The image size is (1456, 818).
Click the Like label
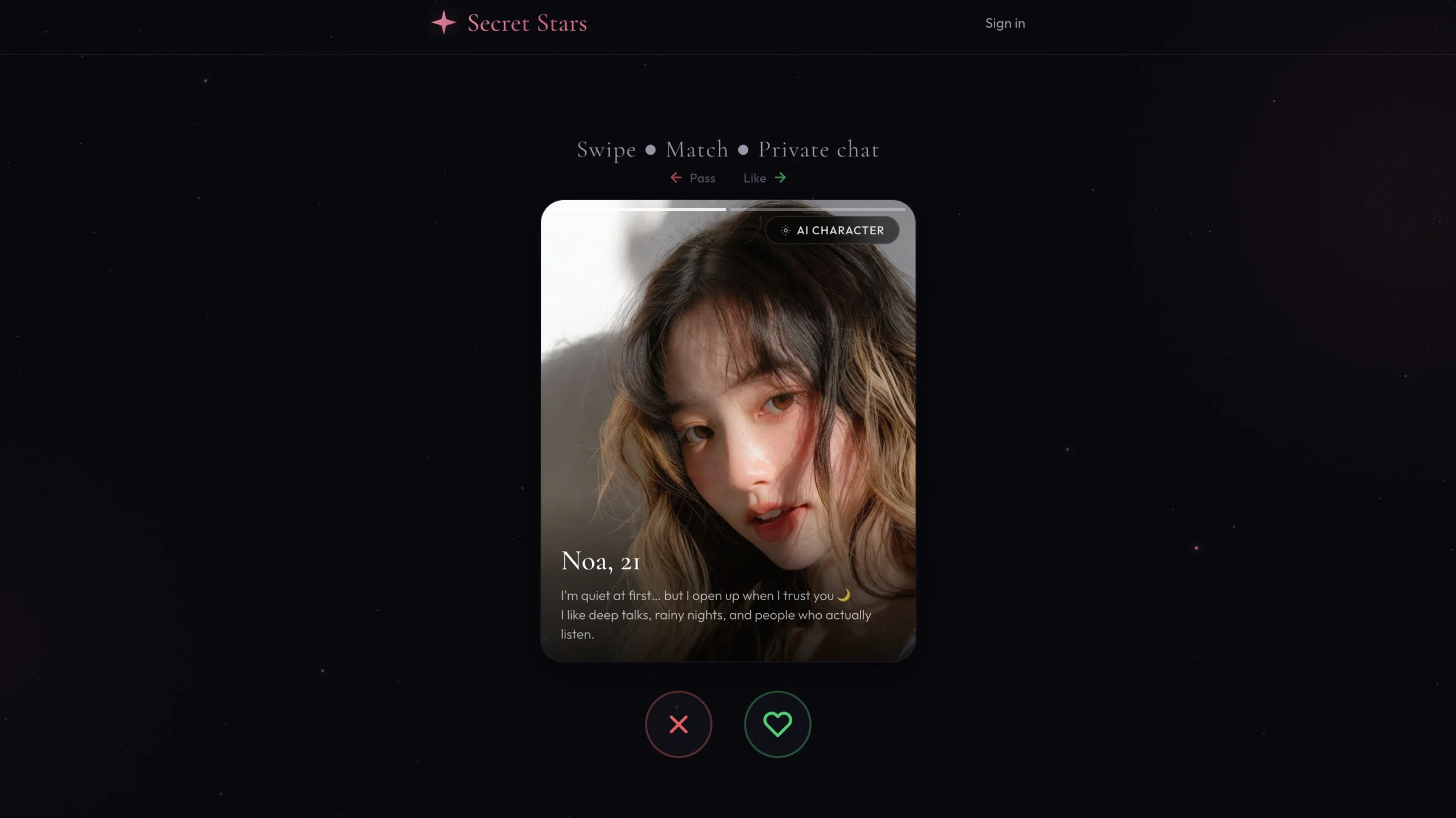755,178
